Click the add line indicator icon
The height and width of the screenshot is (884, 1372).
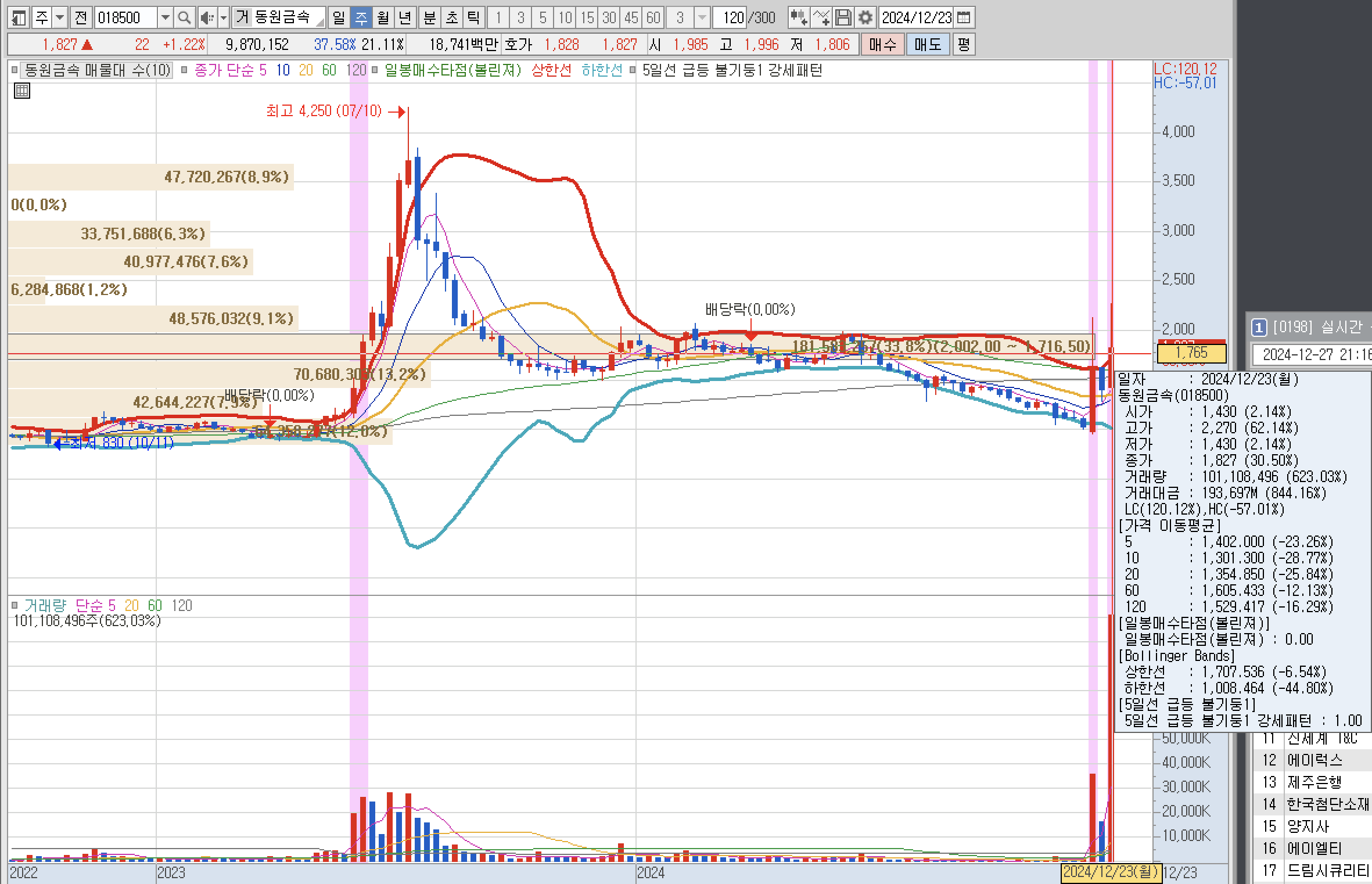coord(821,18)
